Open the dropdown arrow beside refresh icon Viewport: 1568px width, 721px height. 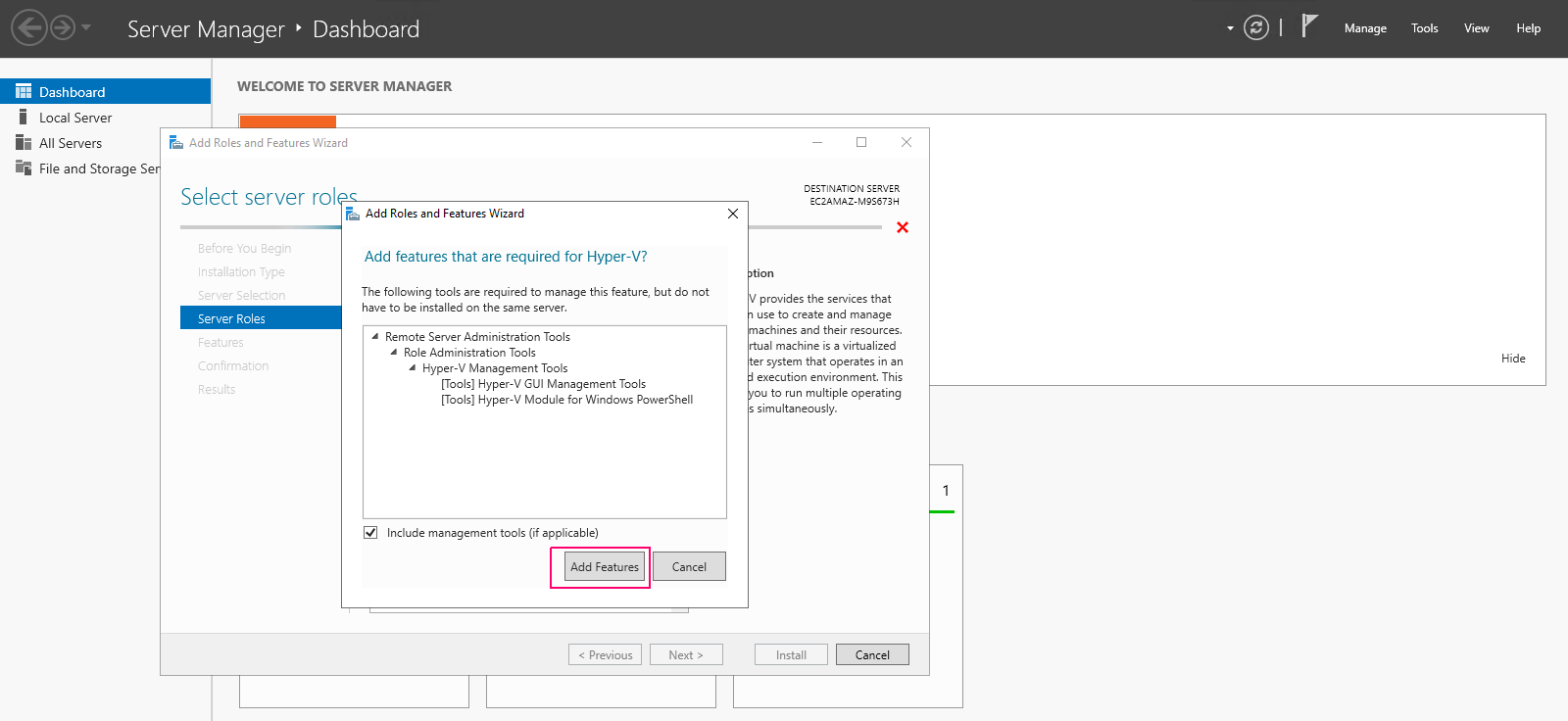pyautogui.click(x=1230, y=28)
